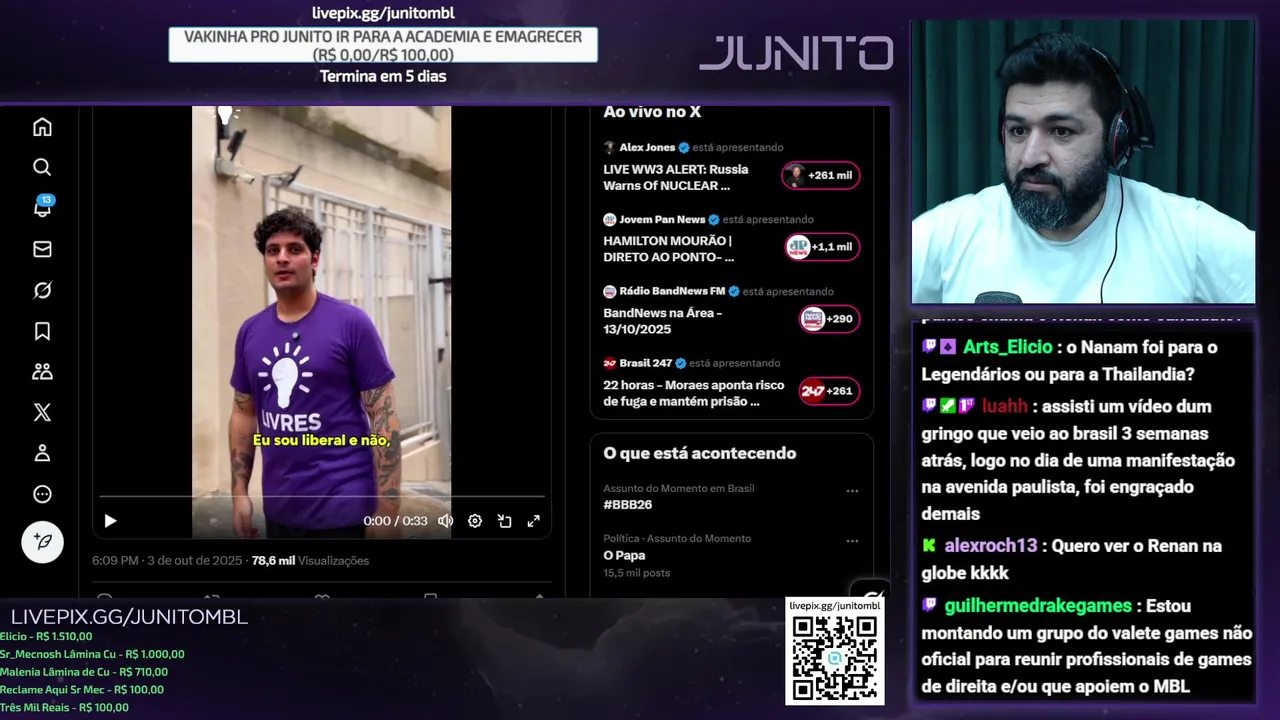Click the vakinha donation goal banner
Viewport: 1280px width, 720px height.
coord(383,45)
